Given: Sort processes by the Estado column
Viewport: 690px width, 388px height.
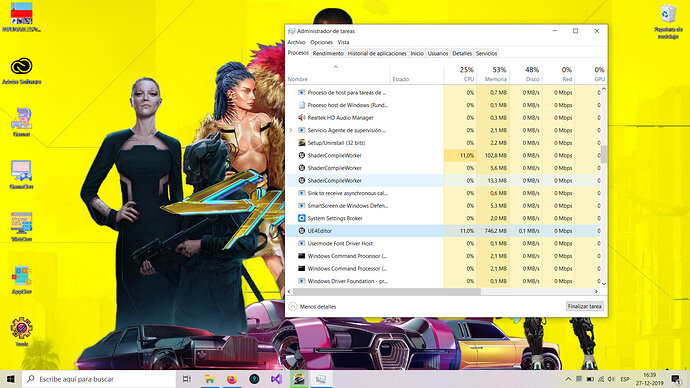Looking at the screenshot, I should pyautogui.click(x=417, y=74).
